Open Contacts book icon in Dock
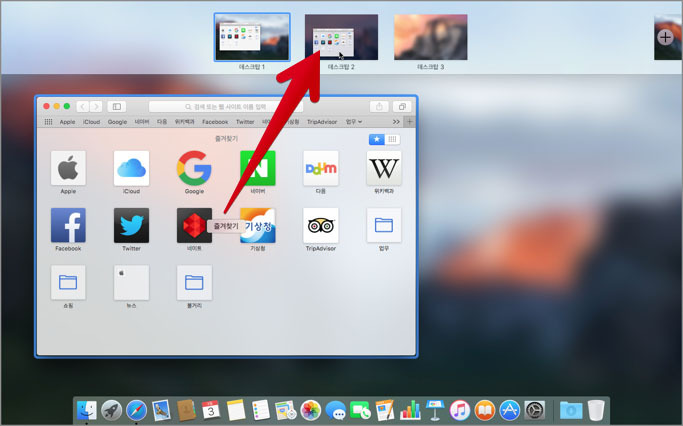 coord(186,410)
